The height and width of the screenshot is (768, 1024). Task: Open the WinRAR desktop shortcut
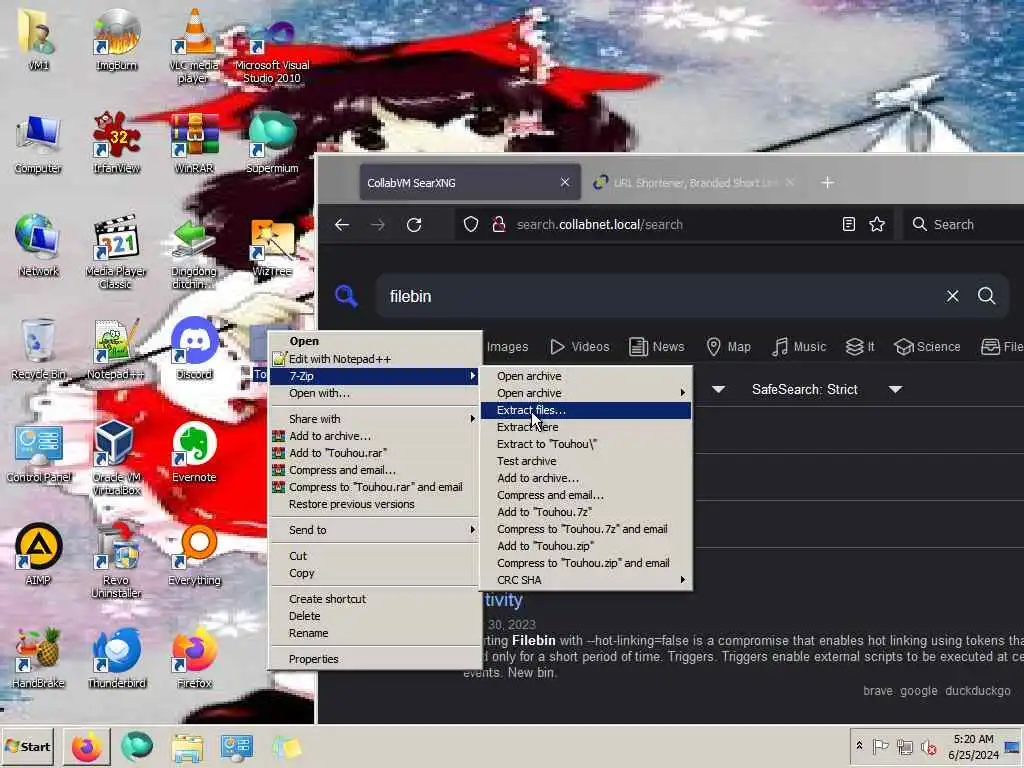click(x=194, y=144)
